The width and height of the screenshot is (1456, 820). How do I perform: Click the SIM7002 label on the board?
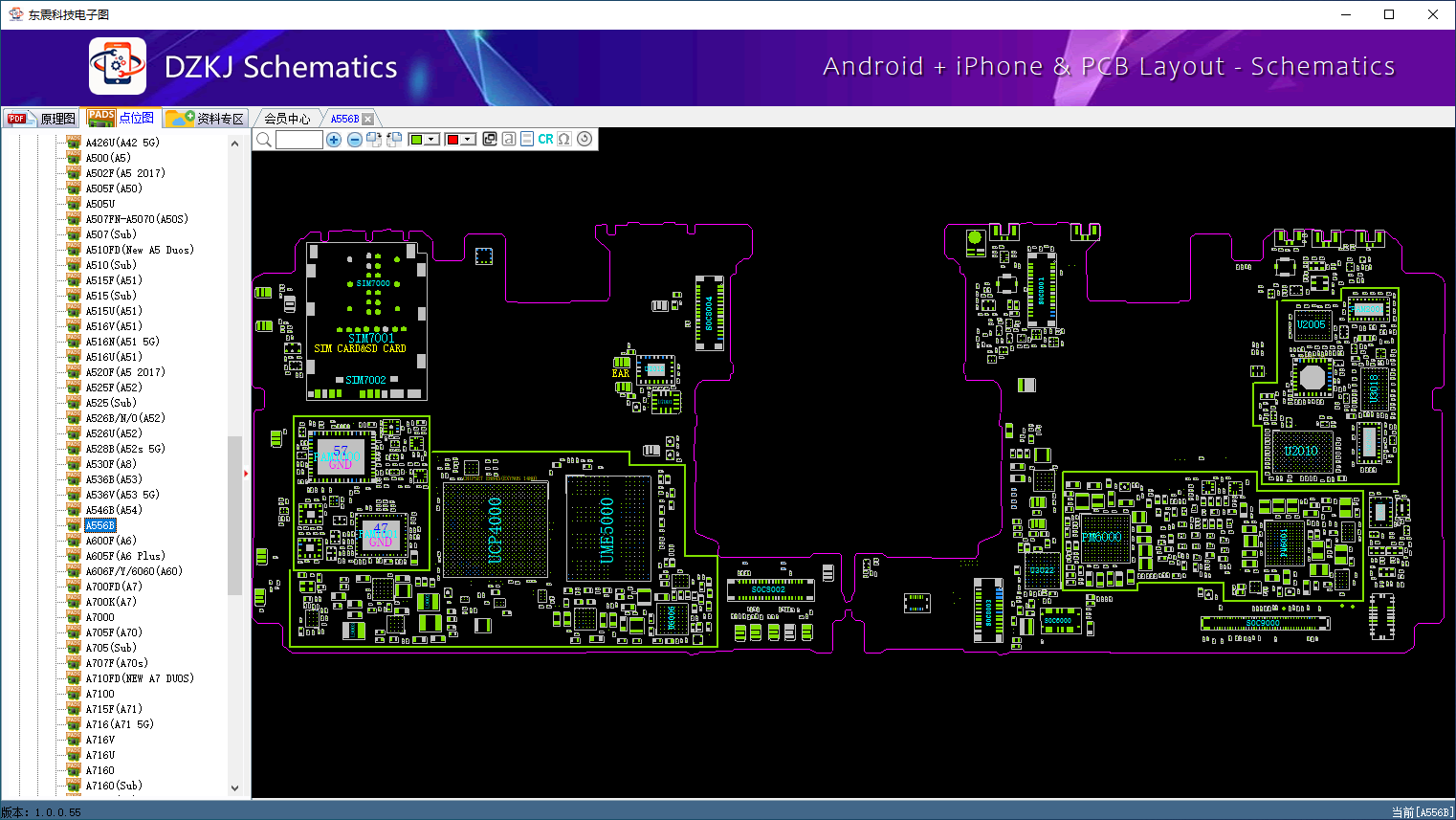(x=366, y=380)
